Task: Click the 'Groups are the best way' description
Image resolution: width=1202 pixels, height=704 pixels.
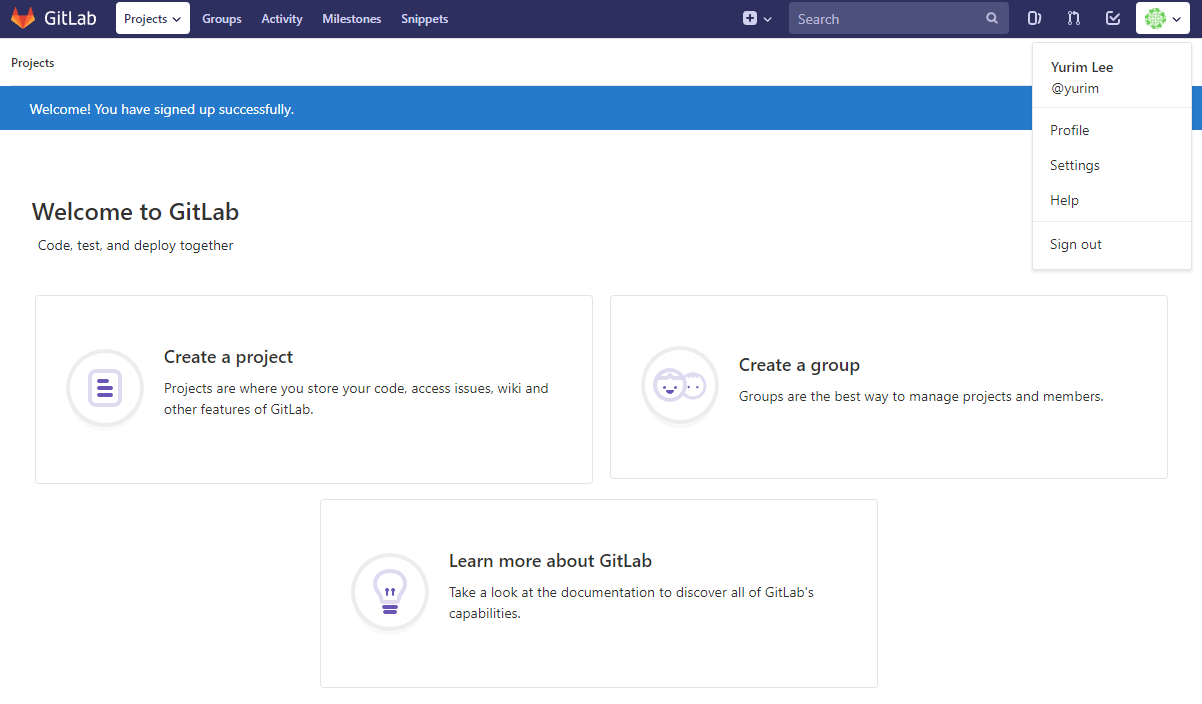Action: 921,396
